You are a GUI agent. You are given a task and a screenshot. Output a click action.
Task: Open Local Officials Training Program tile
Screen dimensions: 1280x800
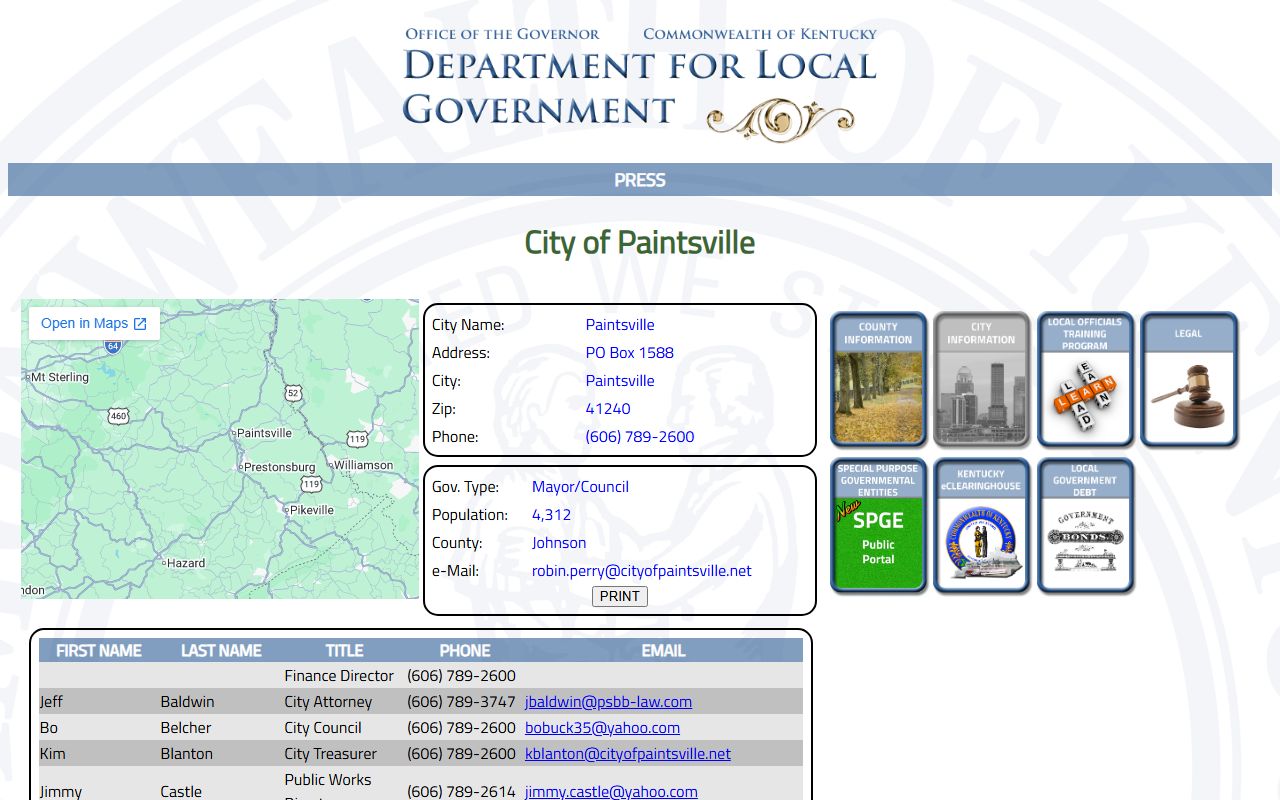pyautogui.click(x=1085, y=379)
